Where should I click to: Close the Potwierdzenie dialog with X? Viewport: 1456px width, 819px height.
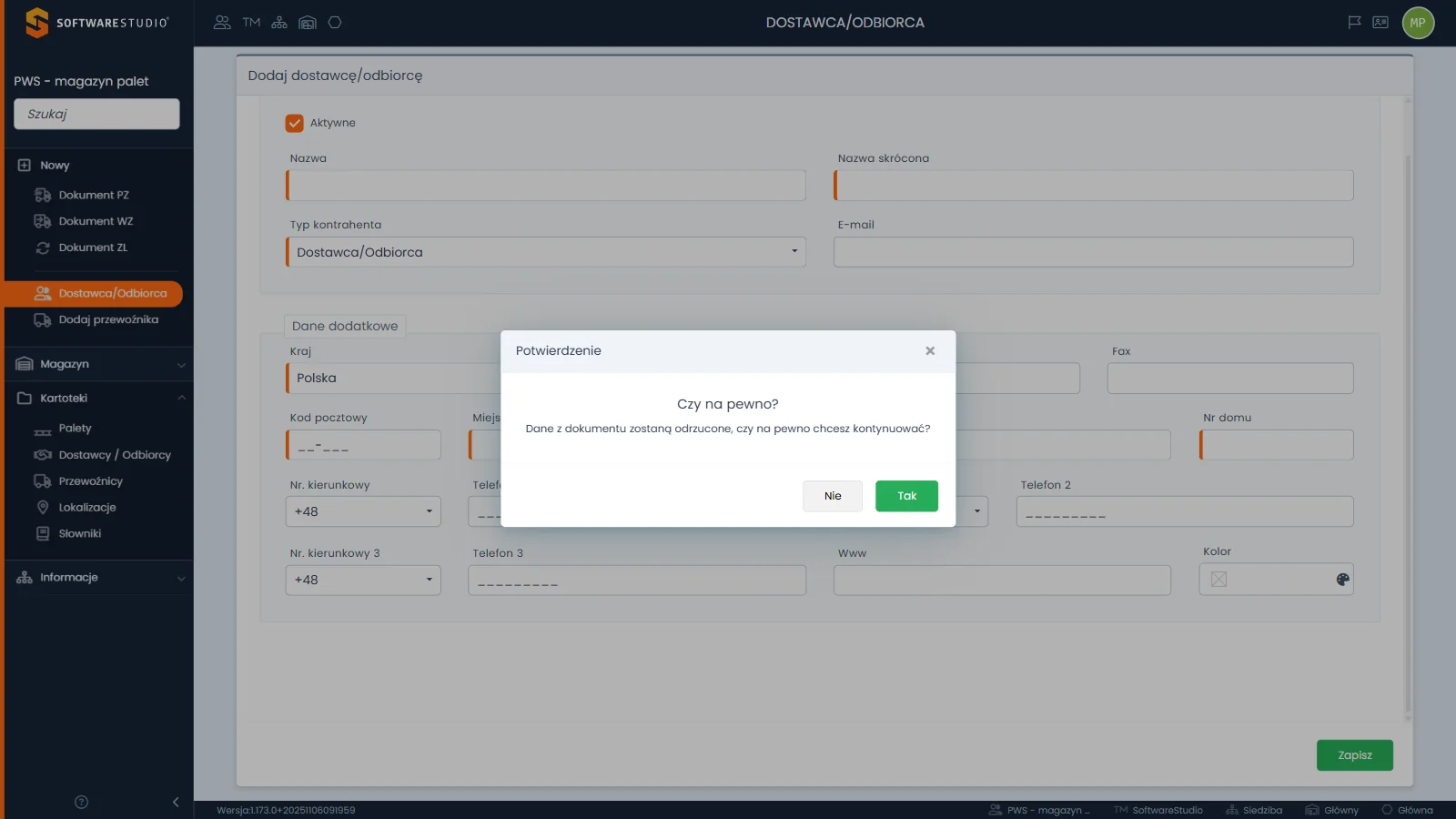930,351
